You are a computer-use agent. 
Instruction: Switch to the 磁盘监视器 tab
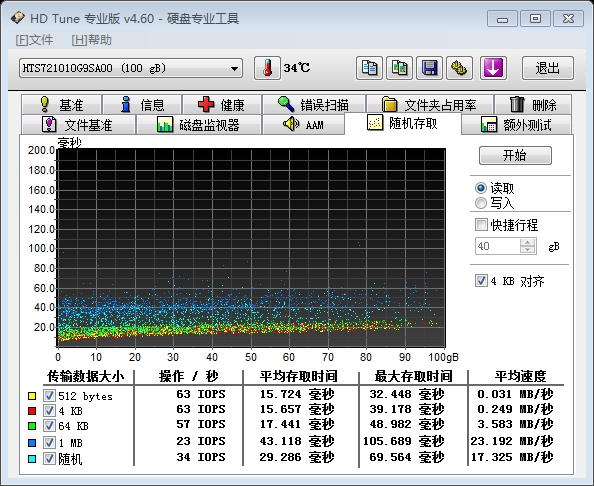199,125
